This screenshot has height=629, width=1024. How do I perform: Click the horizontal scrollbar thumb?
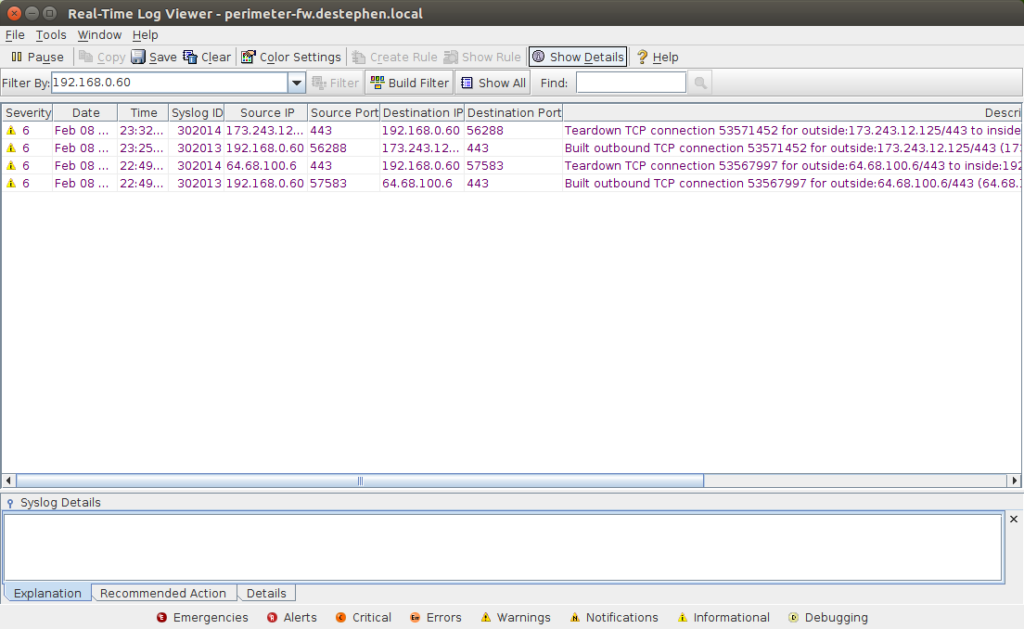[x=360, y=481]
